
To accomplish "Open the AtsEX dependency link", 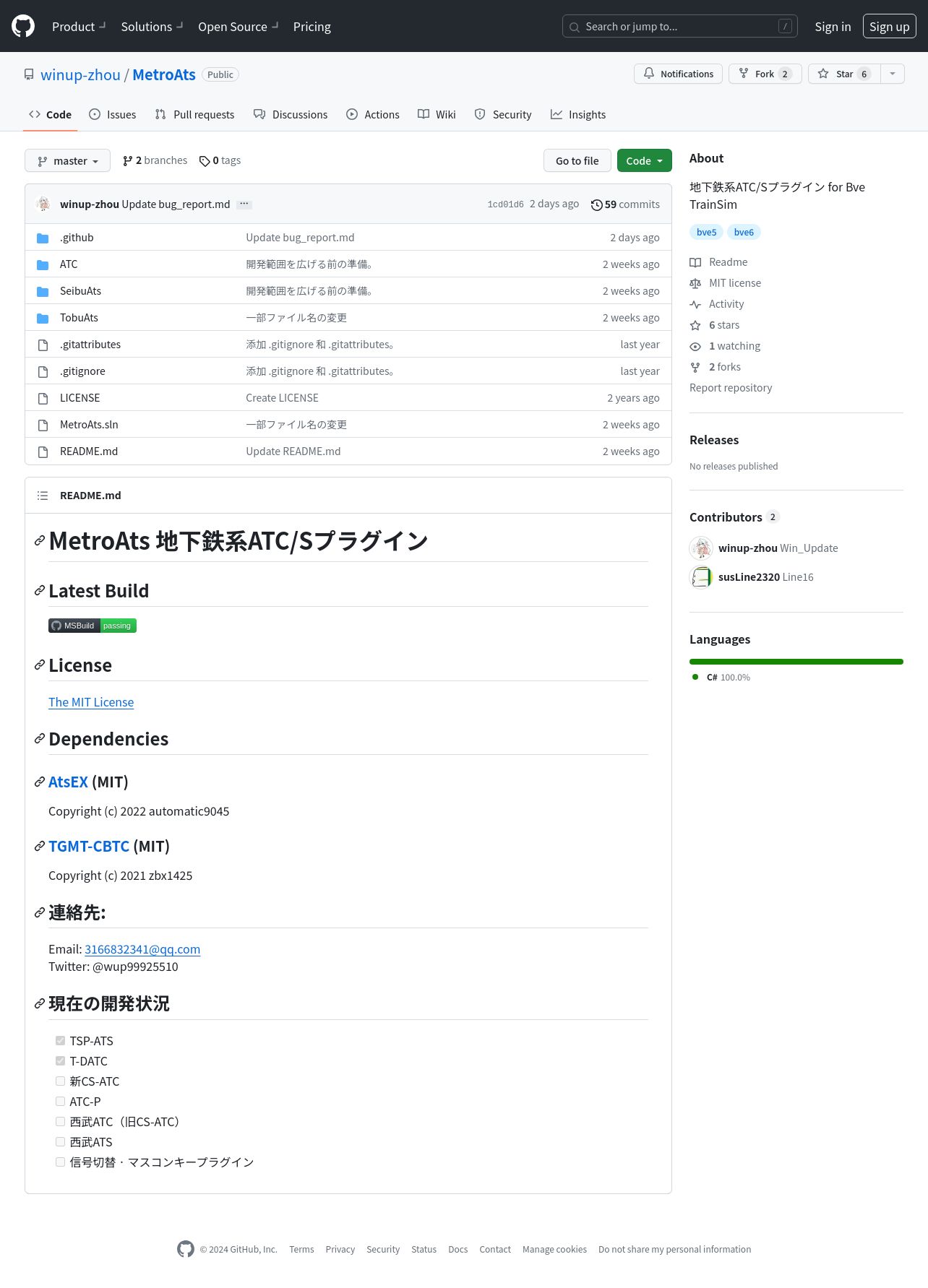I will [68, 782].
